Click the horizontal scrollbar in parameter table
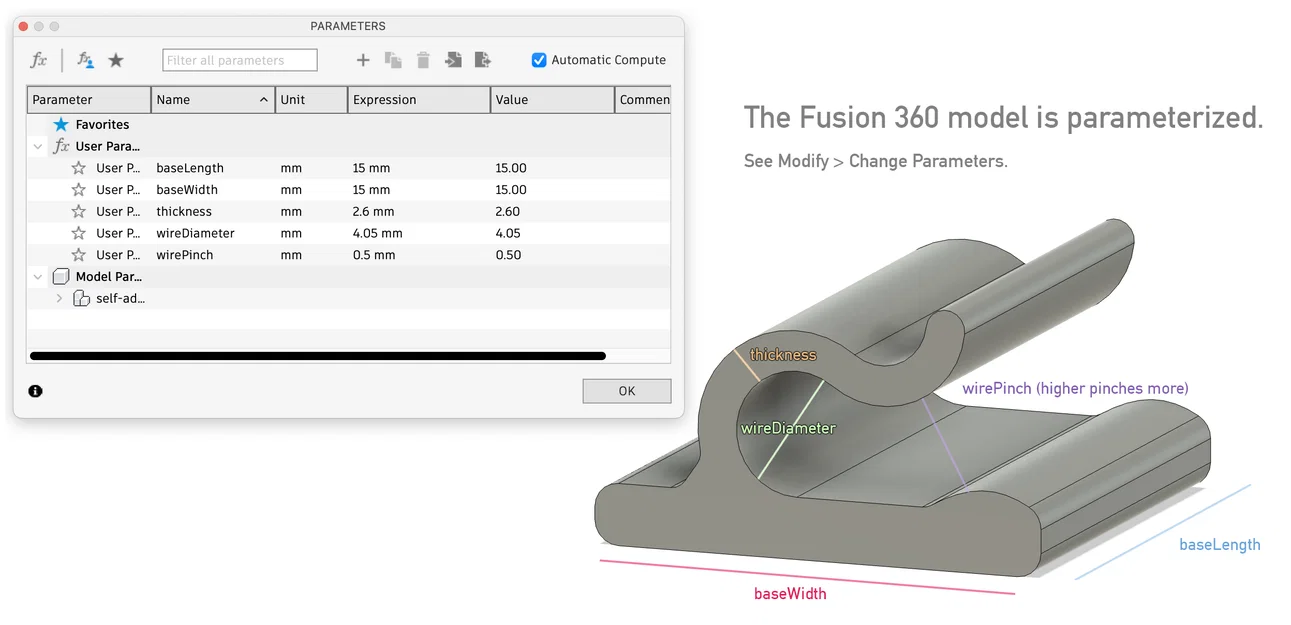The width and height of the screenshot is (1291, 625). click(318, 355)
